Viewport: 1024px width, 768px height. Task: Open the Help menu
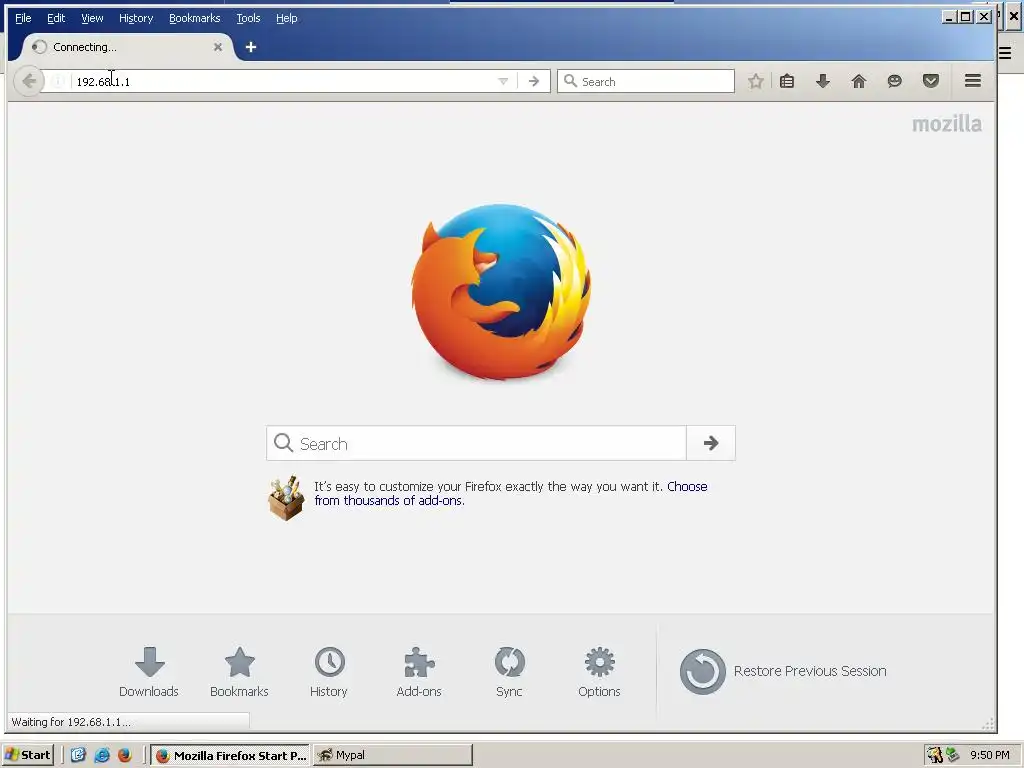(x=287, y=18)
